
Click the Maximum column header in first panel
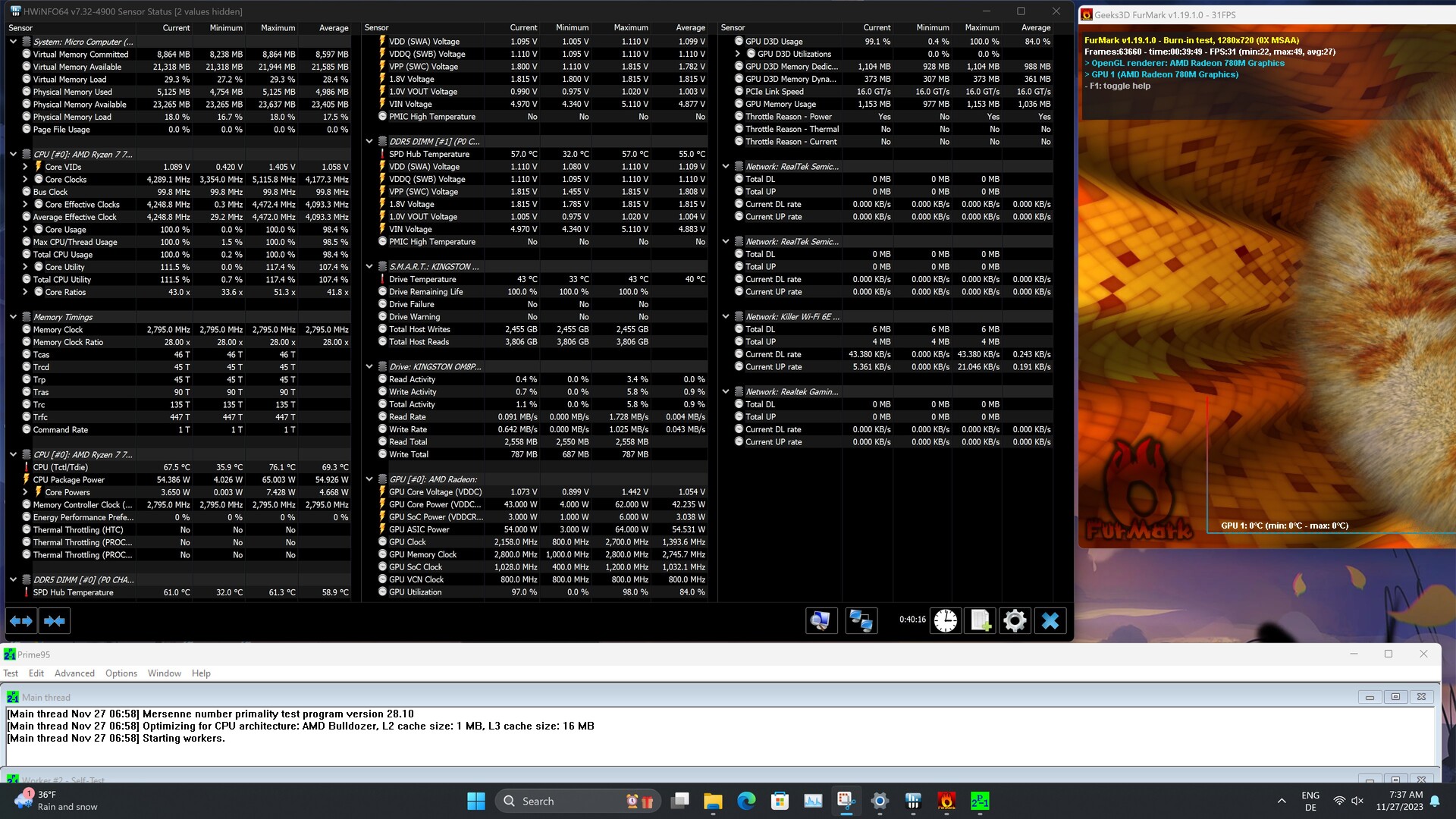pyautogui.click(x=278, y=28)
